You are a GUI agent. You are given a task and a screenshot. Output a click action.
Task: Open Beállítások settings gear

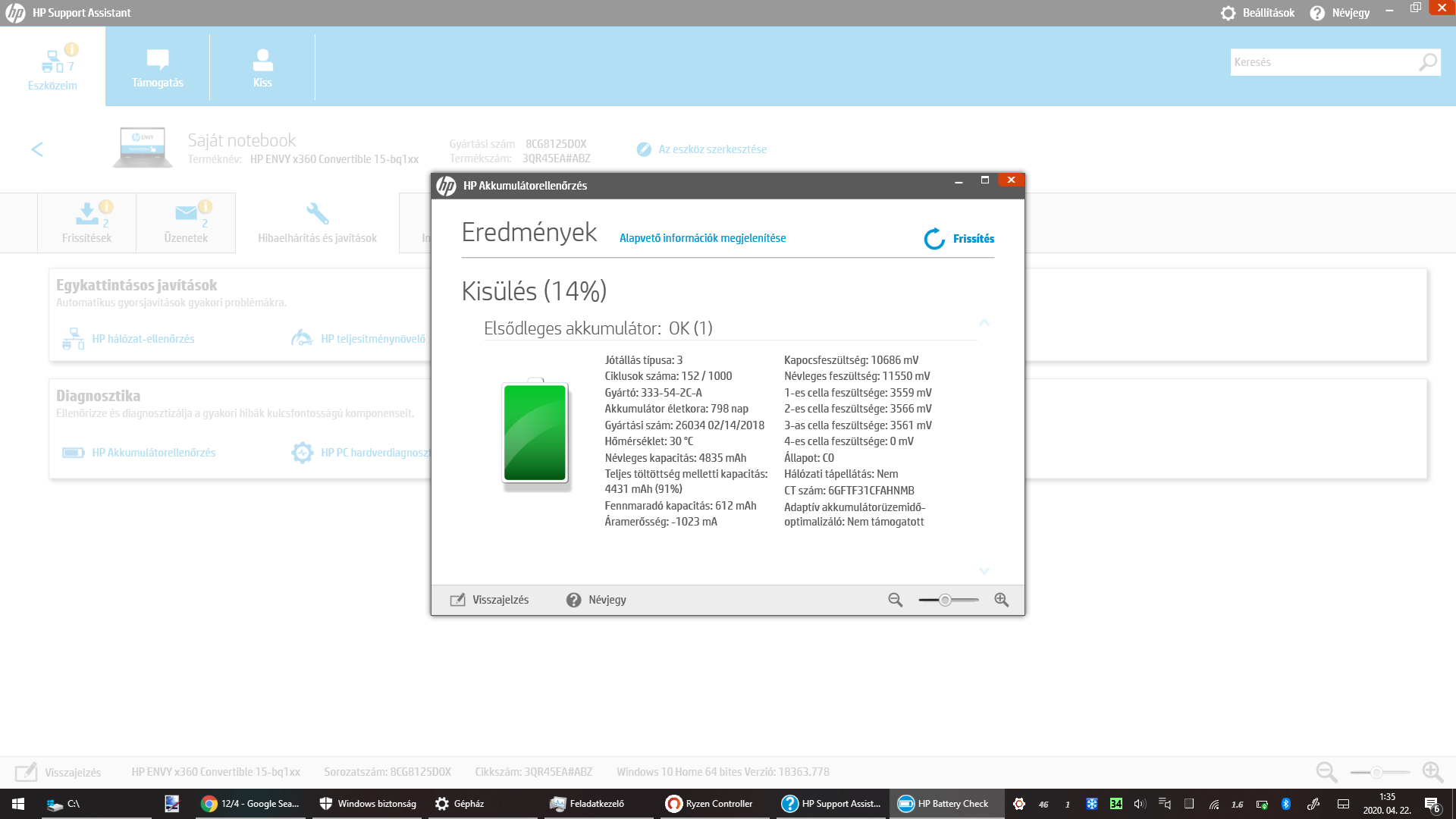tap(1257, 13)
